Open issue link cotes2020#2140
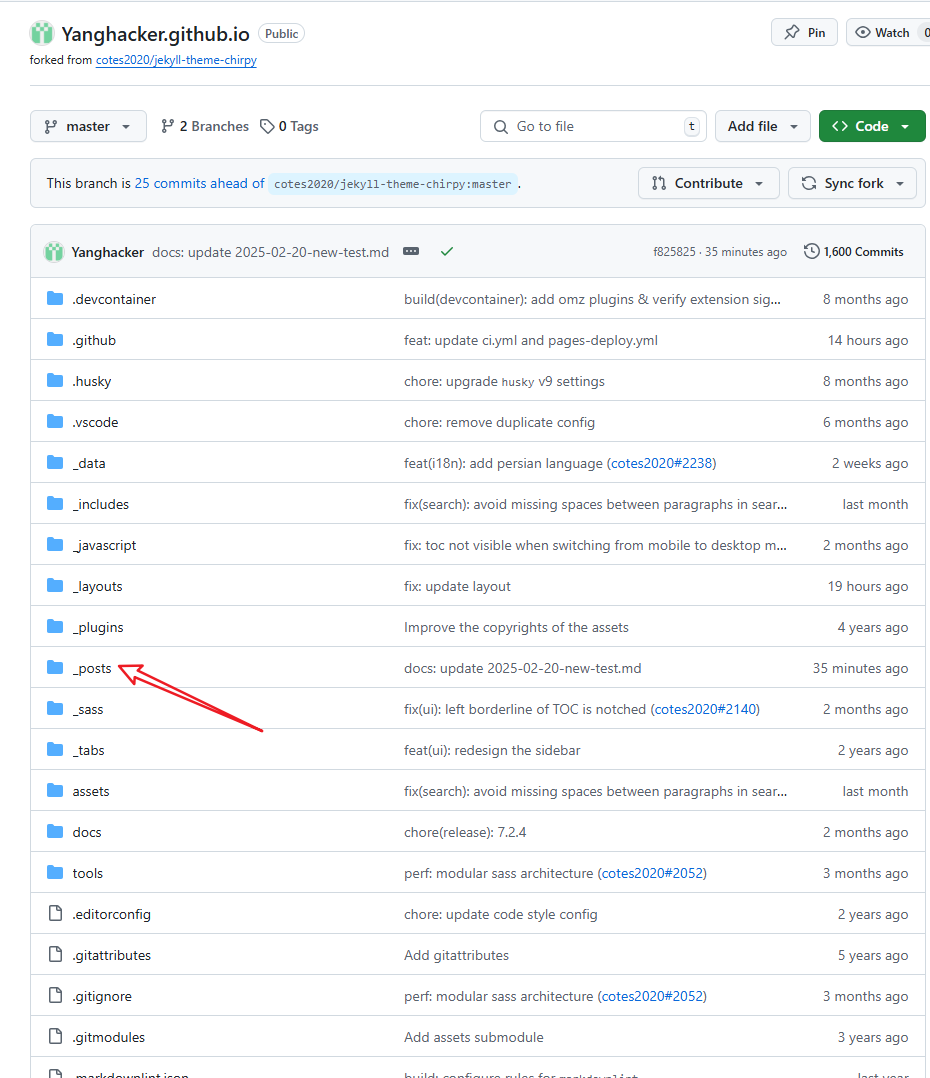This screenshot has height=1078, width=930. (705, 710)
